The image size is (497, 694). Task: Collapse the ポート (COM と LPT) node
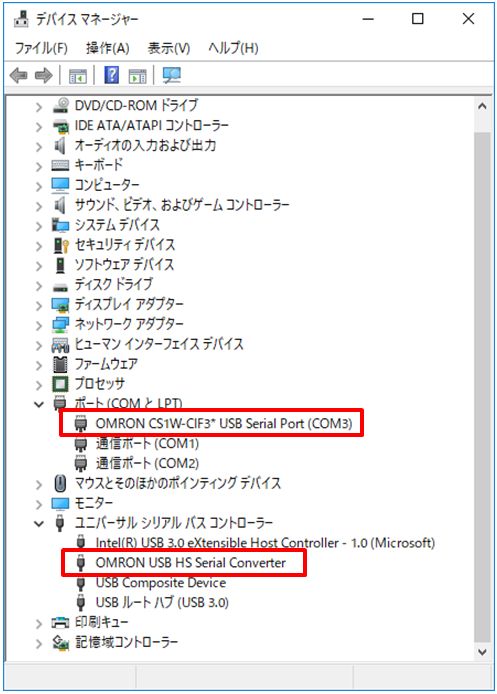coord(39,404)
